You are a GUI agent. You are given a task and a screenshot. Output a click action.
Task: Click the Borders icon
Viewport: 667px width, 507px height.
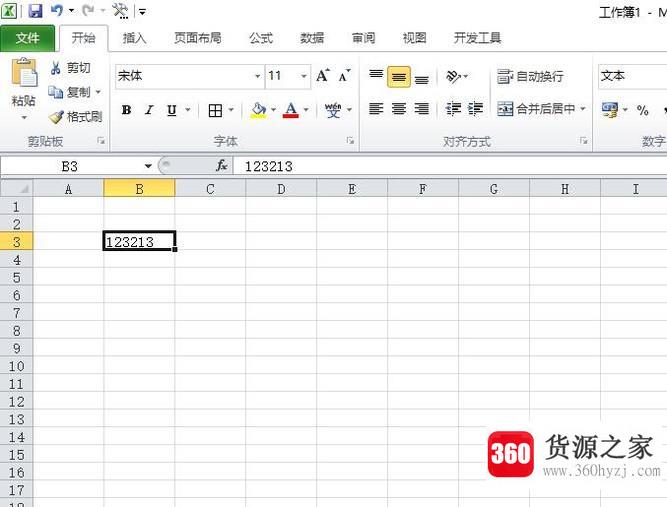click(215, 111)
